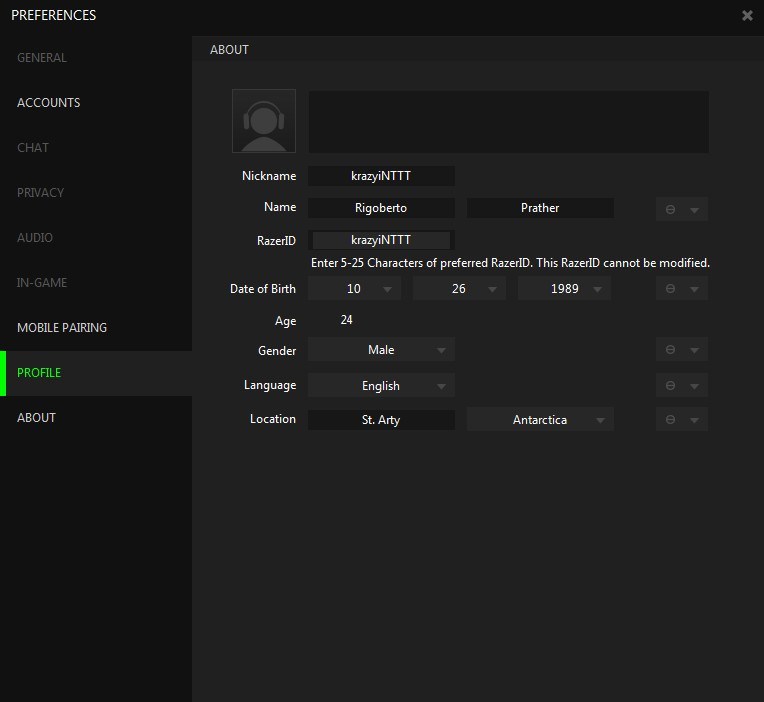The width and height of the screenshot is (764, 702).
Task: Open the Location privacy visibility dropdown
Action: (x=682, y=419)
